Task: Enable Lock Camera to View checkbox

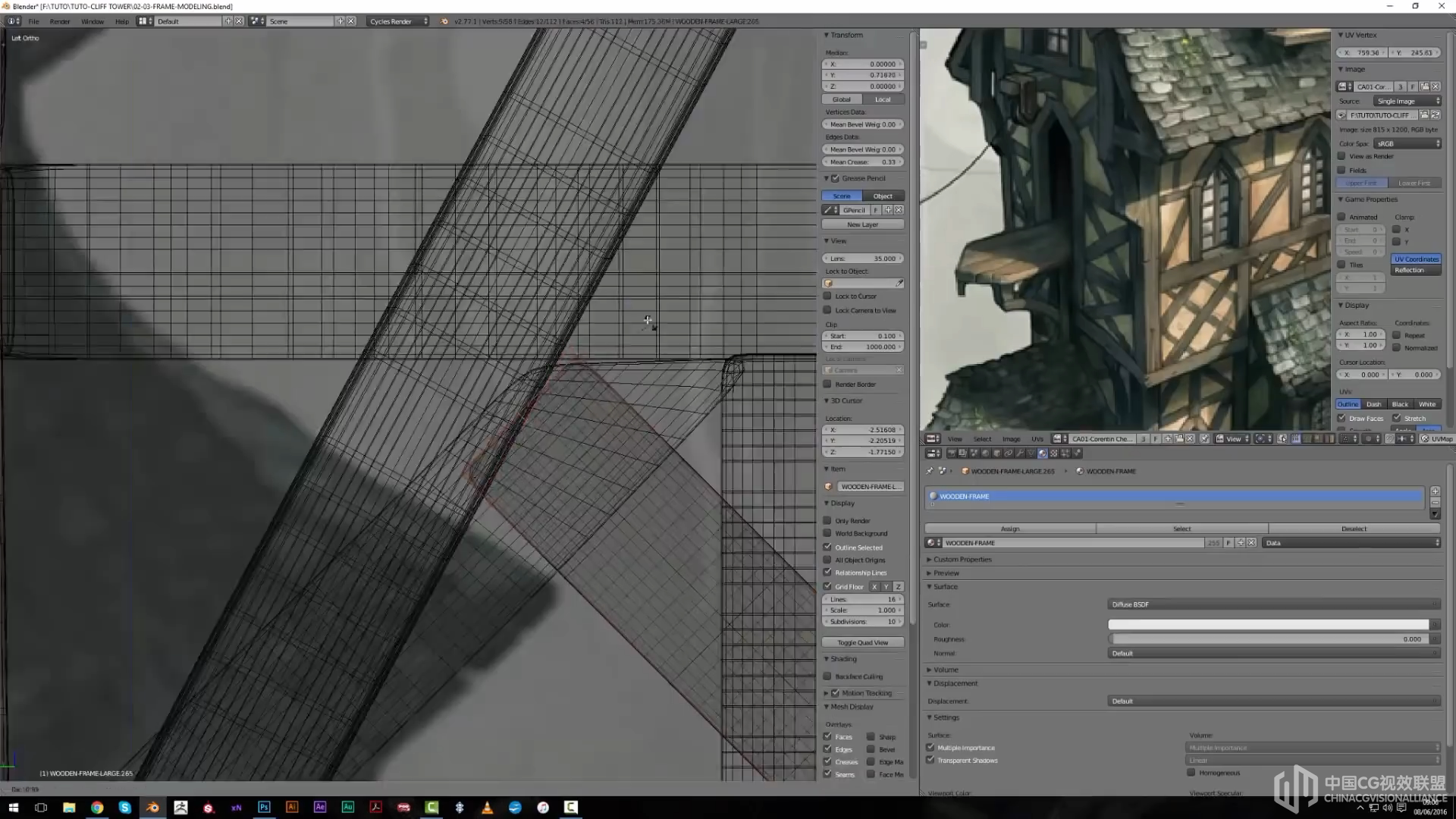Action: click(827, 310)
